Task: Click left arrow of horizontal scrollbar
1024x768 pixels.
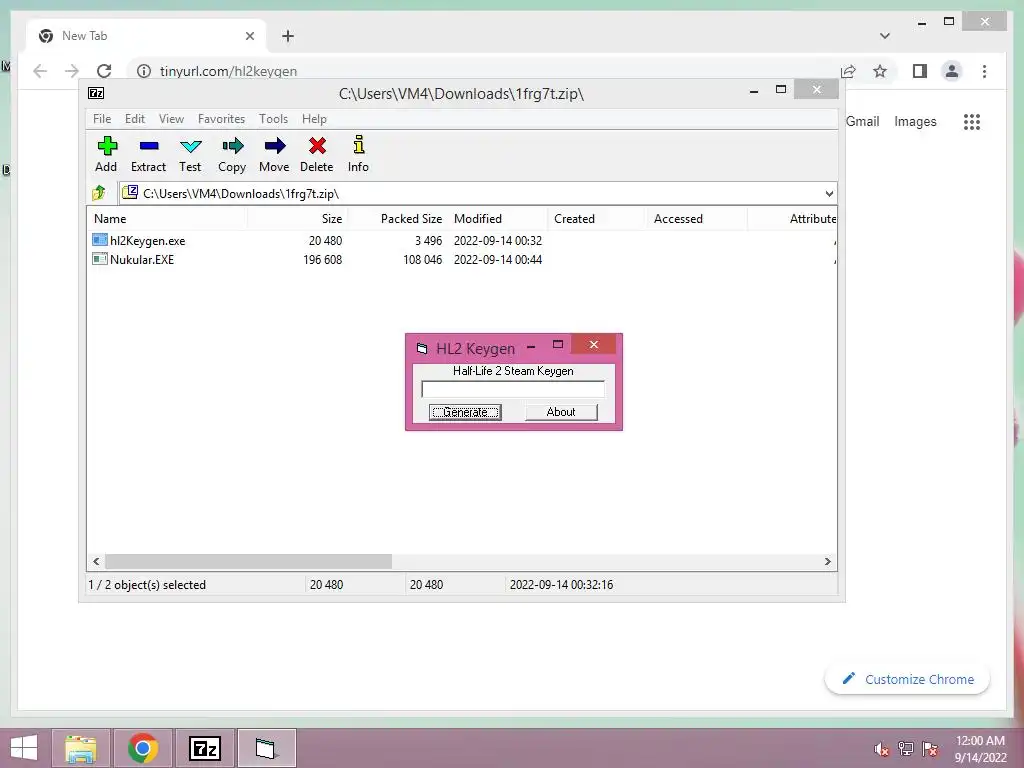Action: coord(96,562)
